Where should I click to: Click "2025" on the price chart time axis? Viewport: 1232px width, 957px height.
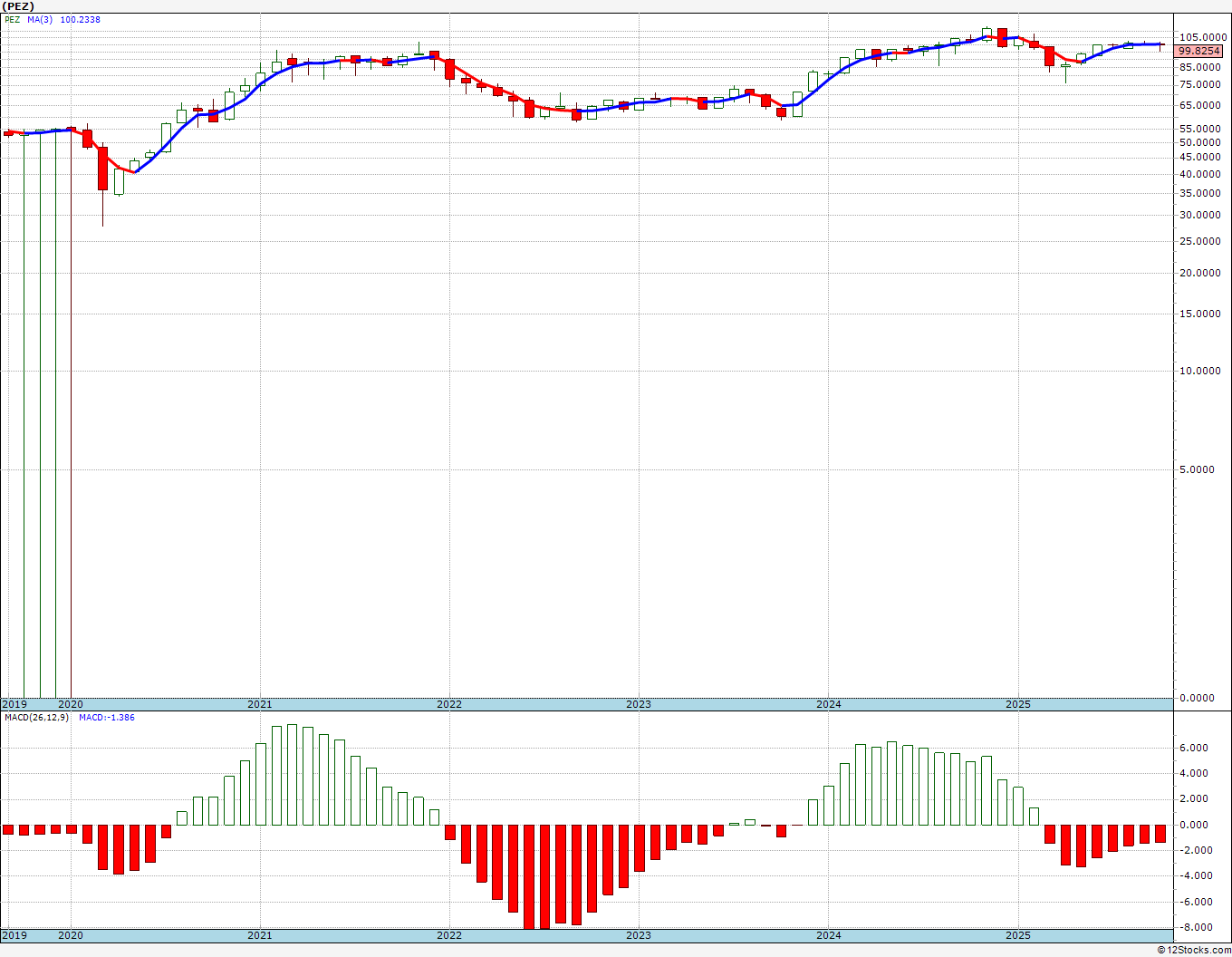pyautogui.click(x=1018, y=704)
